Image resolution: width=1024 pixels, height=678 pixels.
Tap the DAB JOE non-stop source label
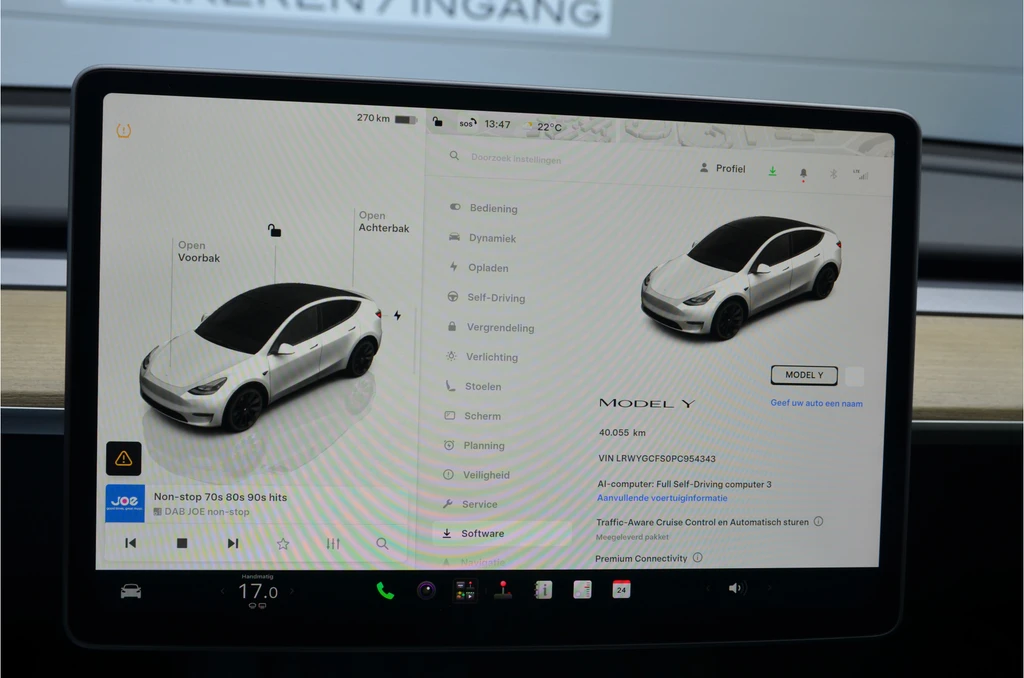click(x=201, y=511)
